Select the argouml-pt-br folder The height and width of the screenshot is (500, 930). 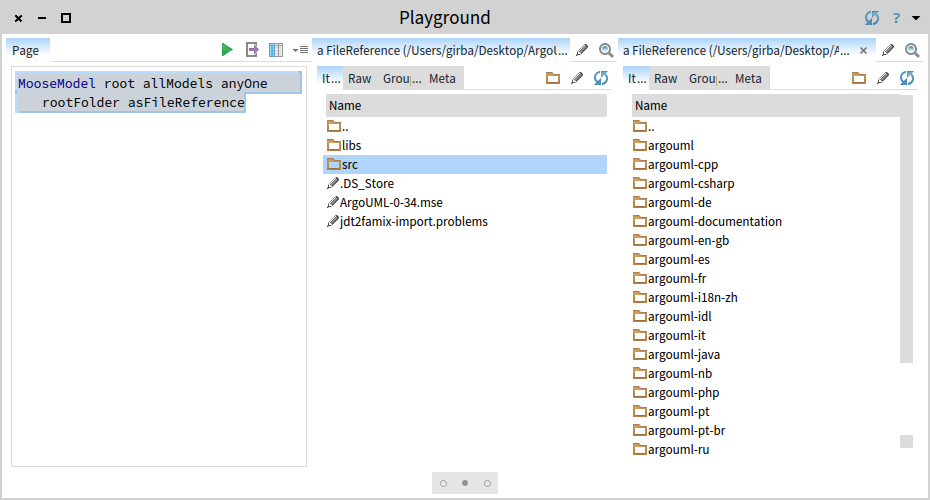[x=765, y=430]
